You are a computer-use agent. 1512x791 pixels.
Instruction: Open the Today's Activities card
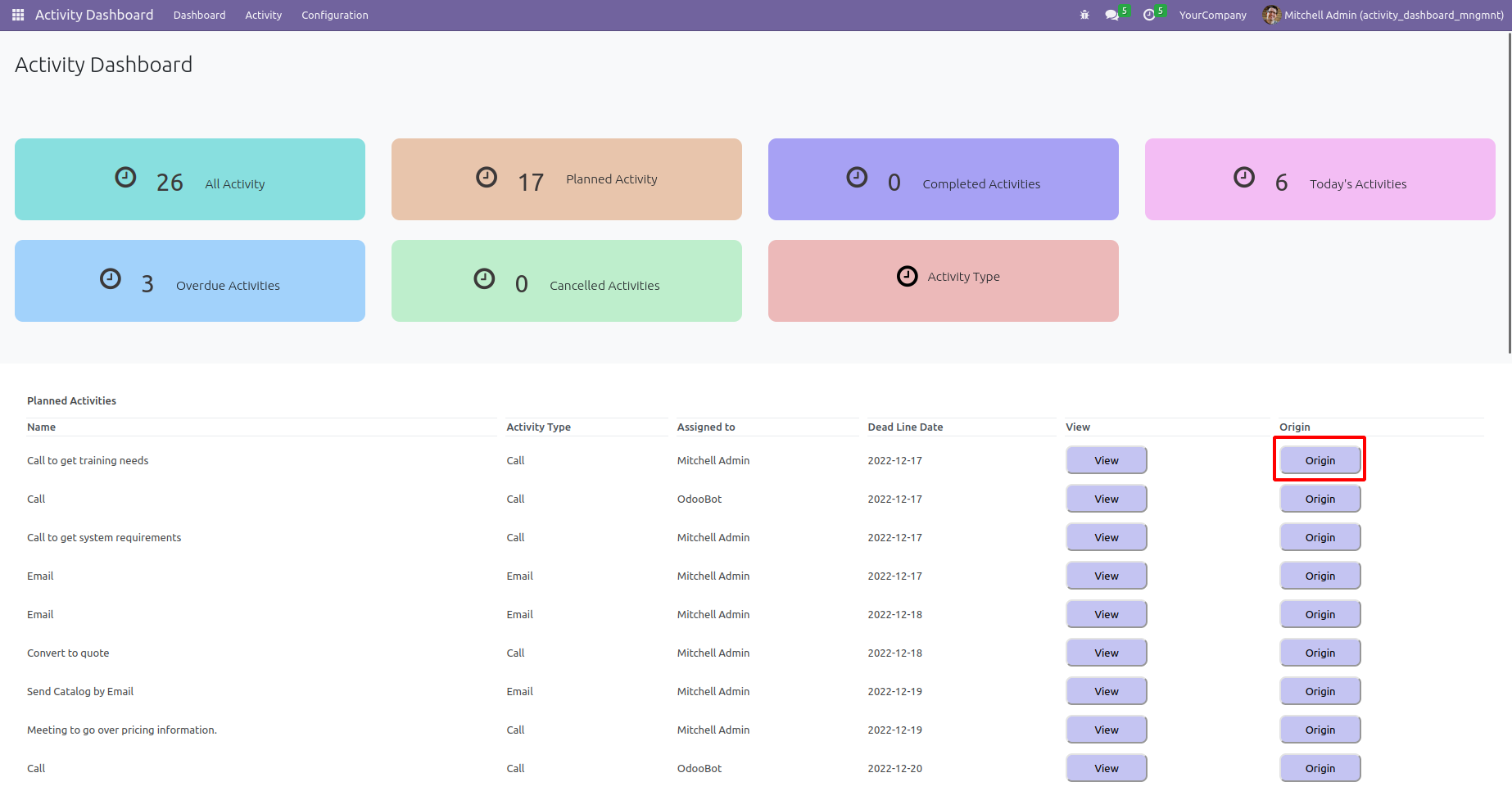[1320, 179]
